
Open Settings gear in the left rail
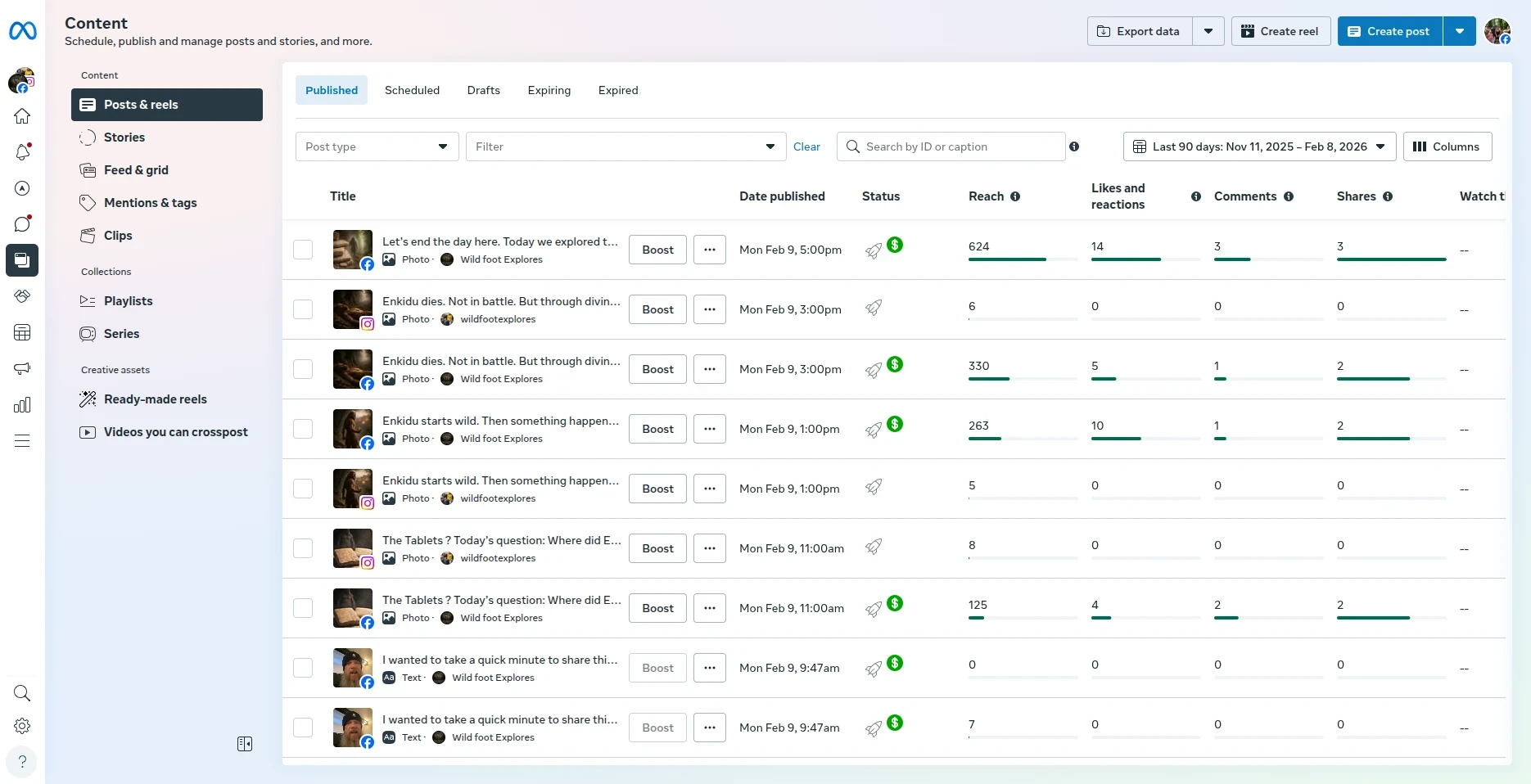pyautogui.click(x=22, y=726)
